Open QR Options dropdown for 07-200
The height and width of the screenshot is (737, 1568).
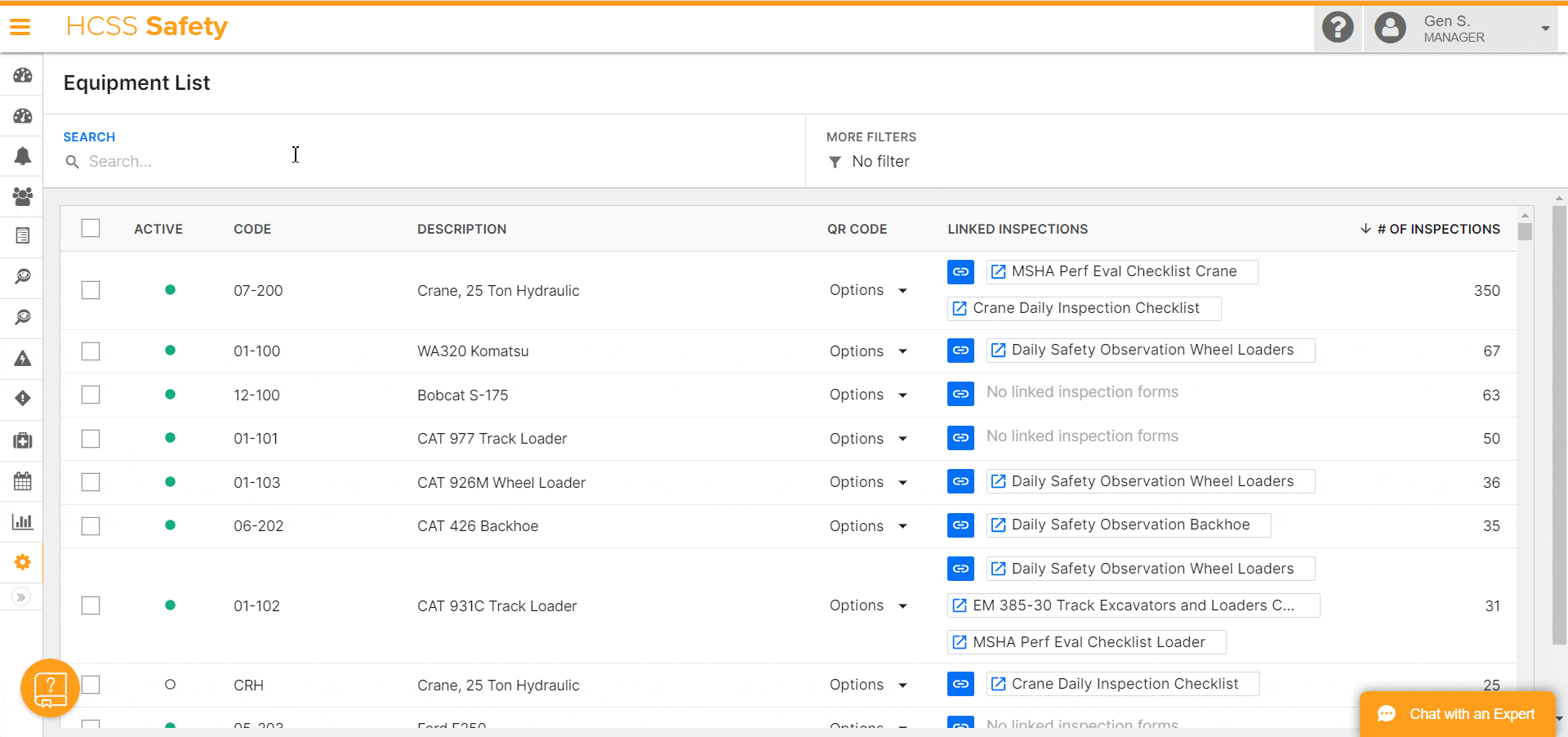tap(868, 290)
